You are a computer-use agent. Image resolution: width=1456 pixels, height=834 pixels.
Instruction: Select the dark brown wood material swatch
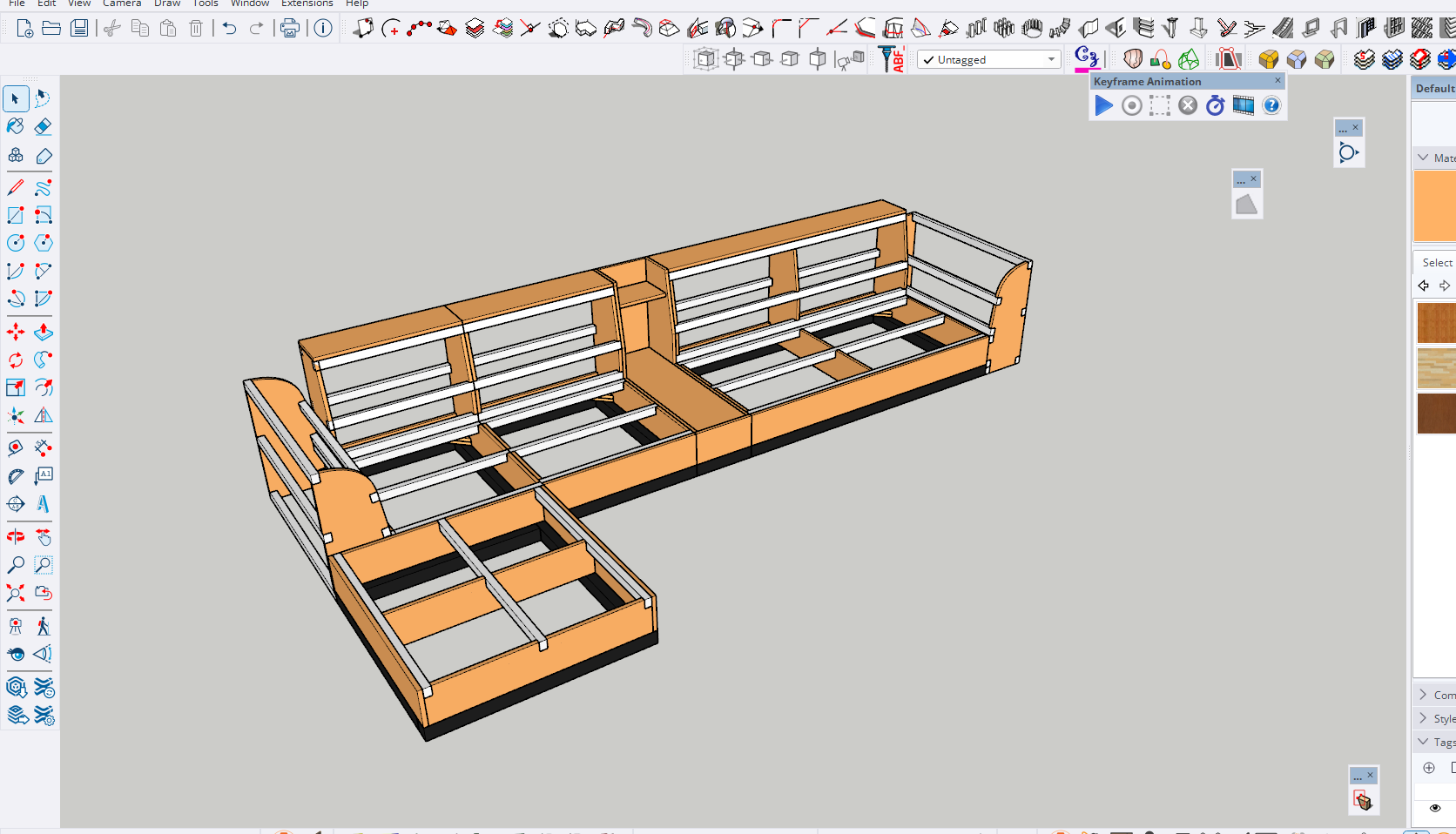(1436, 414)
